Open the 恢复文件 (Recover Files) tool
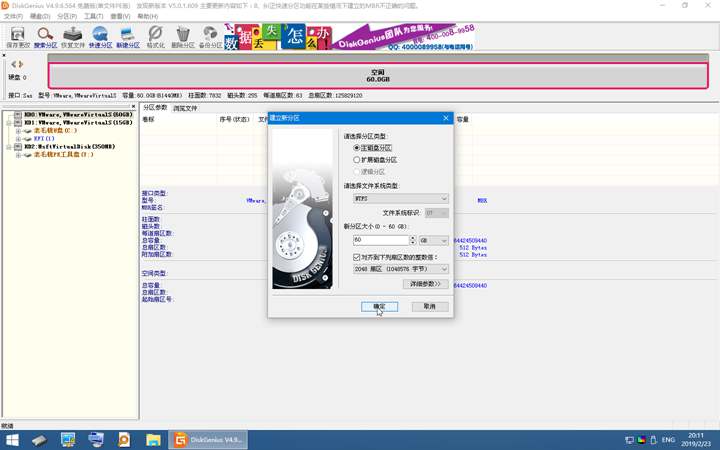This screenshot has height=450, width=720. 73,37
